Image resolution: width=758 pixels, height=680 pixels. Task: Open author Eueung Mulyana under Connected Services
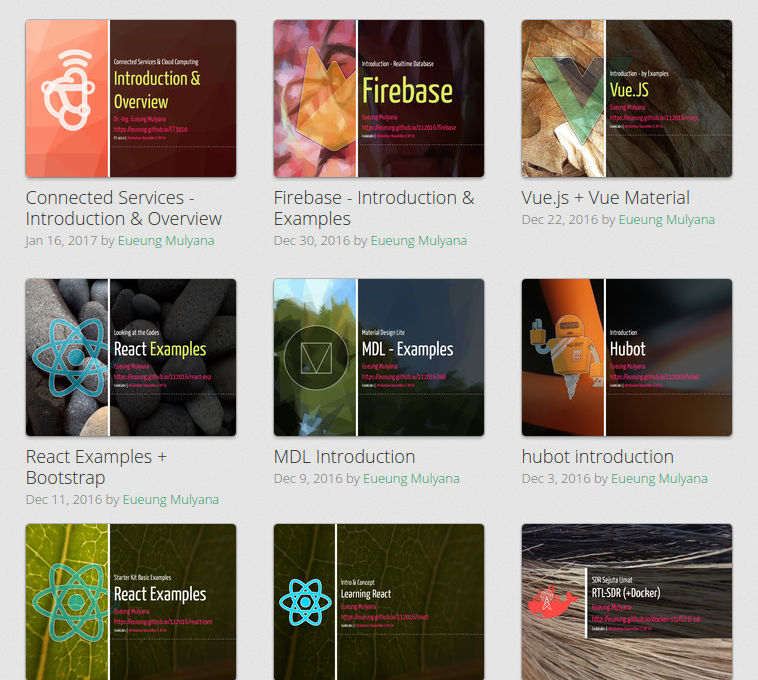[x=166, y=241]
